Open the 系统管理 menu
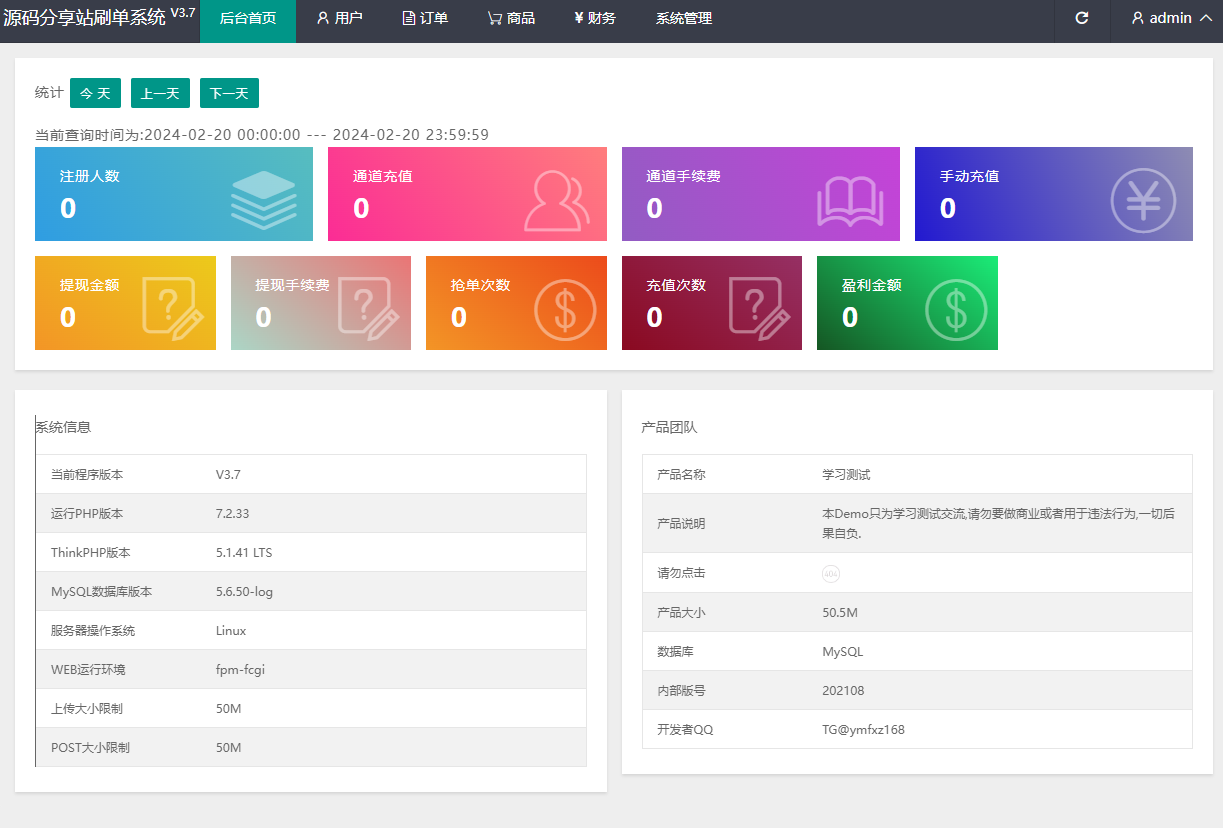This screenshot has height=828, width=1223. click(x=684, y=18)
